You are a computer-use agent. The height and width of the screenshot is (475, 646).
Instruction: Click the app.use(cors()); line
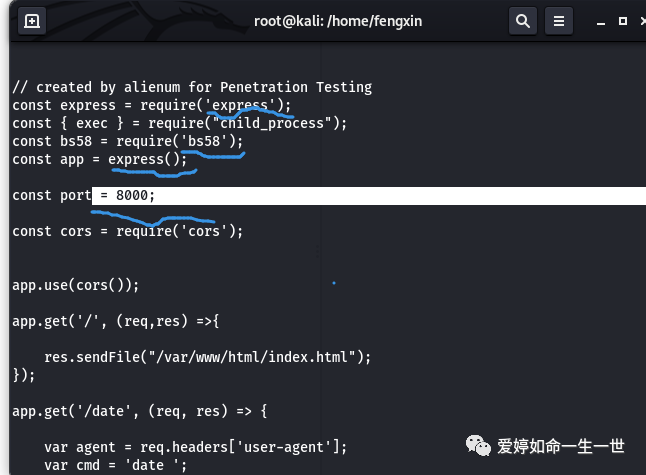tap(76, 285)
